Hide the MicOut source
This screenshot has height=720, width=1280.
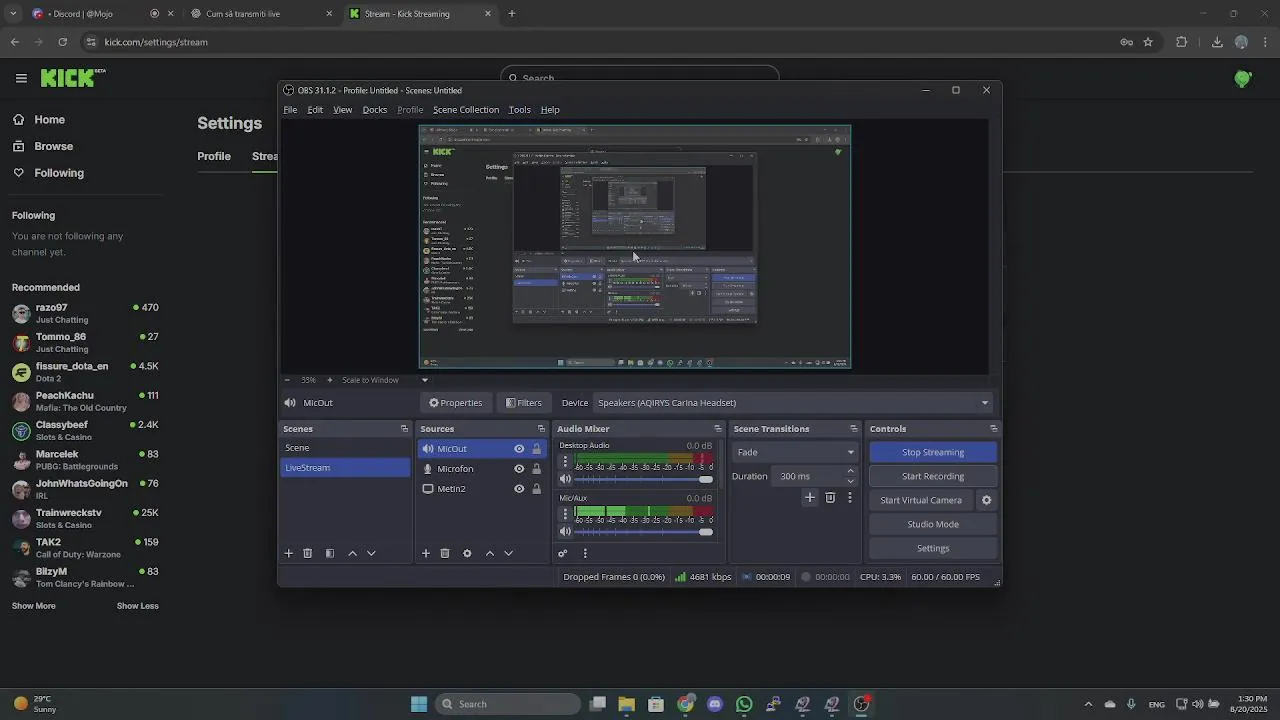[x=519, y=449]
